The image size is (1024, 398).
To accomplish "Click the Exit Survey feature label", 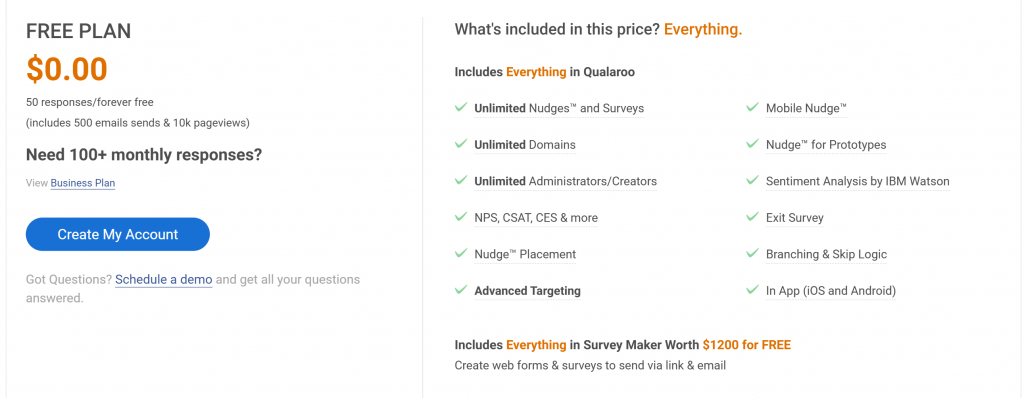I will tap(795, 218).
